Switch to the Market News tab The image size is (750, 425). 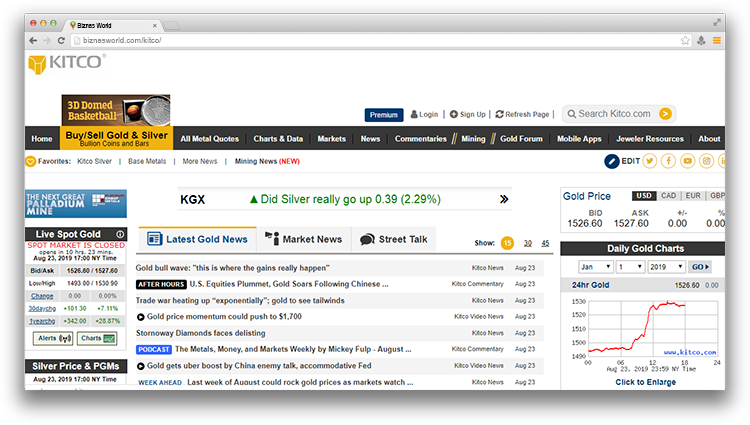303,239
